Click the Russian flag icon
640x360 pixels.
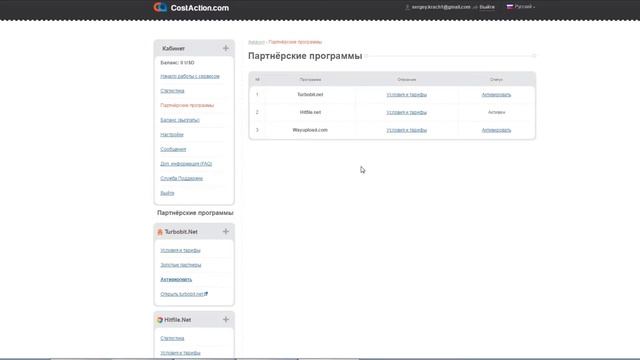click(x=510, y=7)
